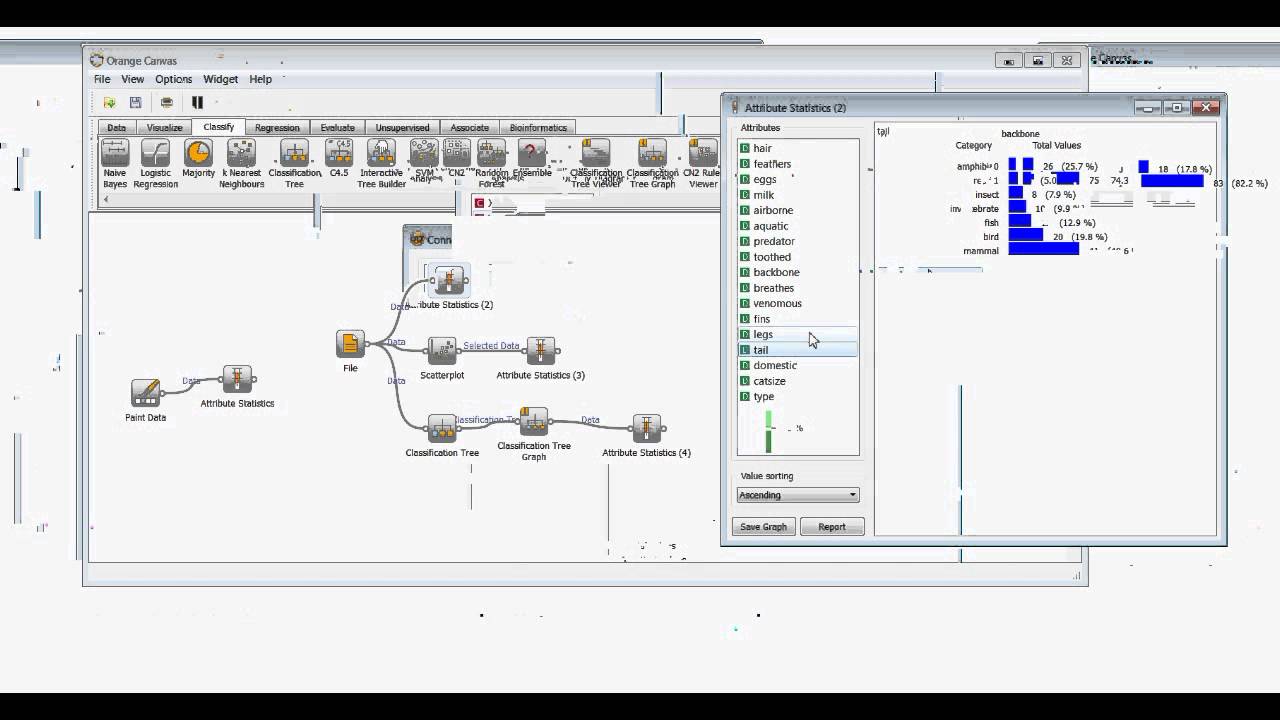Image resolution: width=1280 pixels, height=720 pixels.
Task: Switch to the Data tab
Action: tap(117, 128)
